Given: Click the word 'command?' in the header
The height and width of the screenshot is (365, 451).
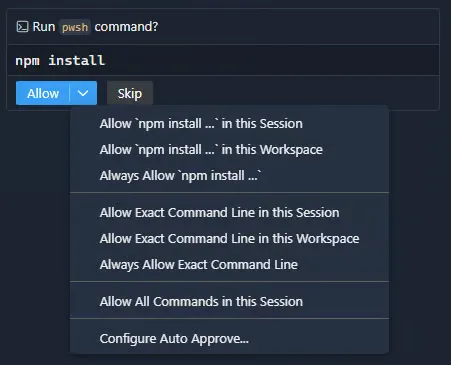Looking at the screenshot, I should click(x=126, y=27).
